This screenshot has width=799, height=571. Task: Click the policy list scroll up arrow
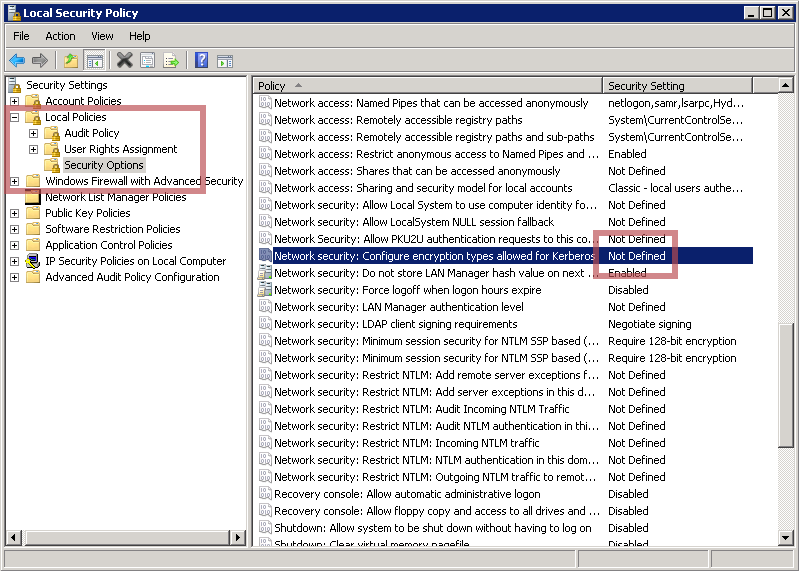click(786, 86)
